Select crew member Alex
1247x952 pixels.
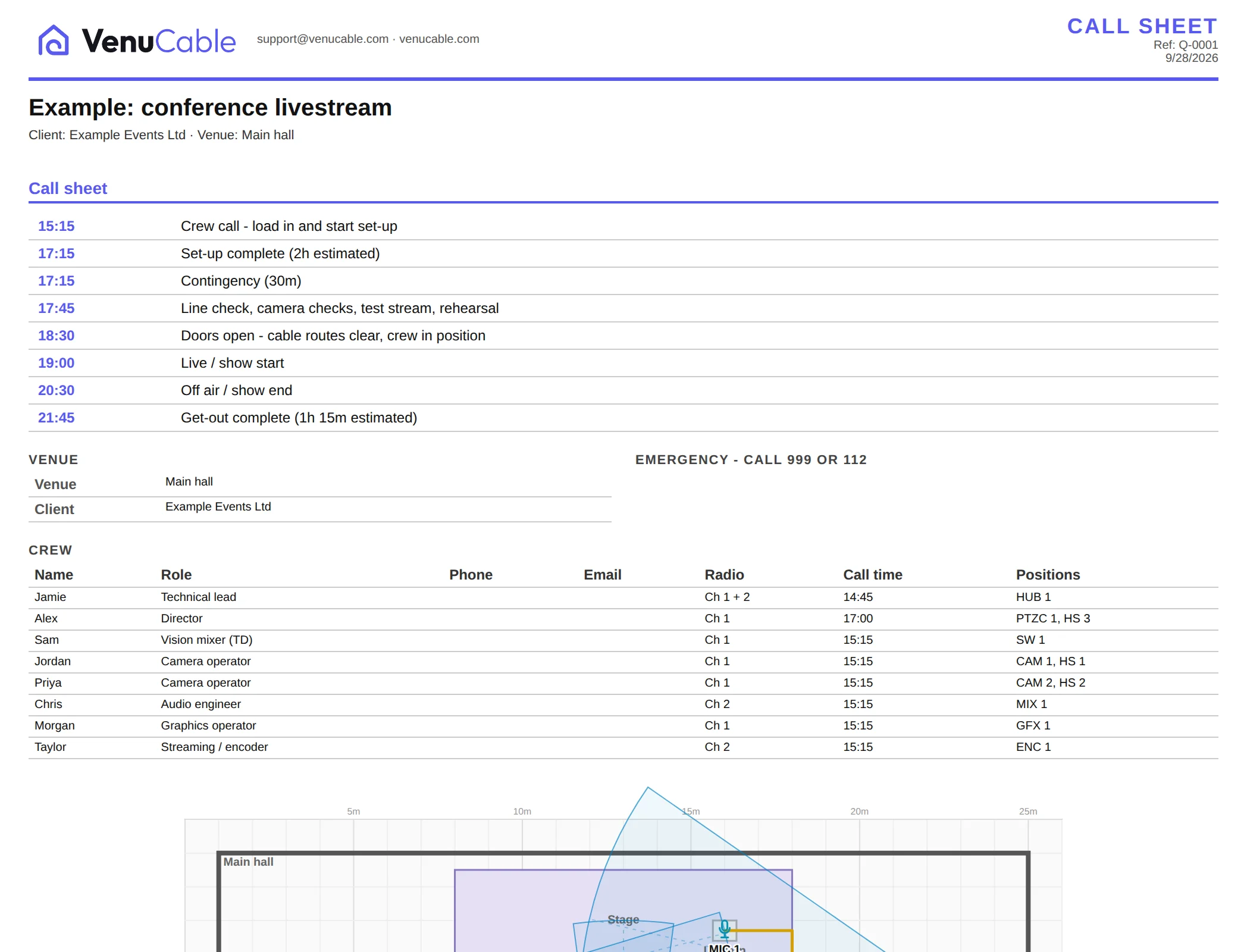click(x=46, y=618)
